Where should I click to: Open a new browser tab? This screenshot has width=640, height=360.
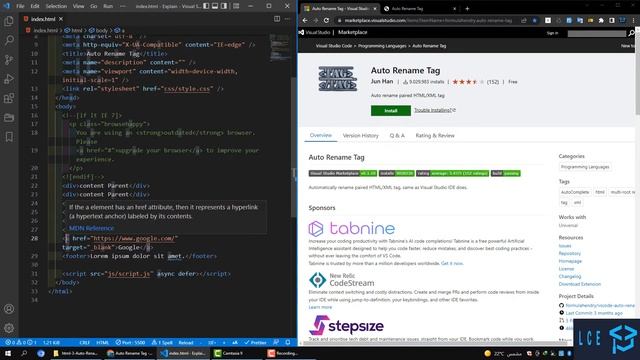(x=467, y=9)
